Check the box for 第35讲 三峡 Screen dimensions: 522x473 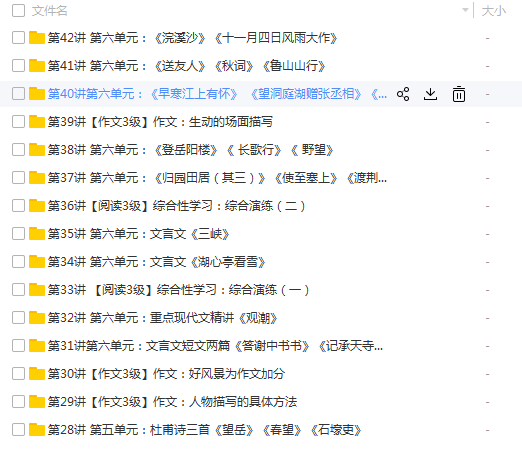(x=18, y=234)
